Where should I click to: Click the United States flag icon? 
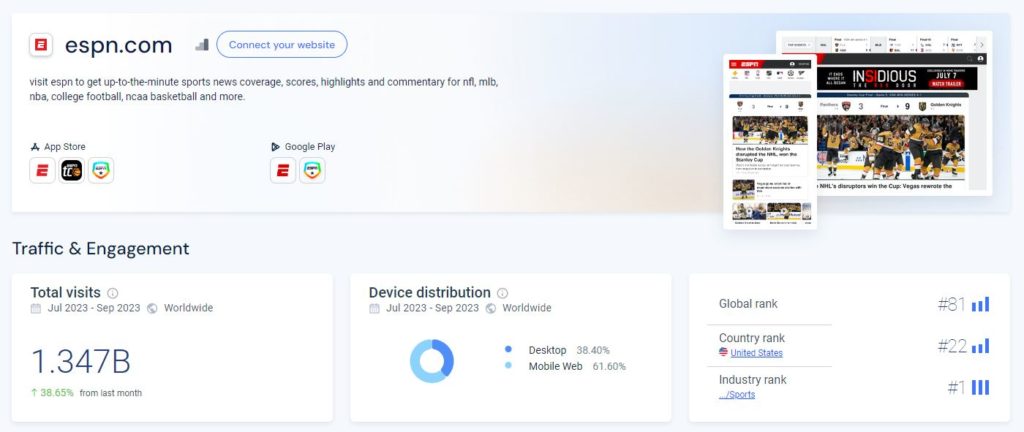(723, 352)
